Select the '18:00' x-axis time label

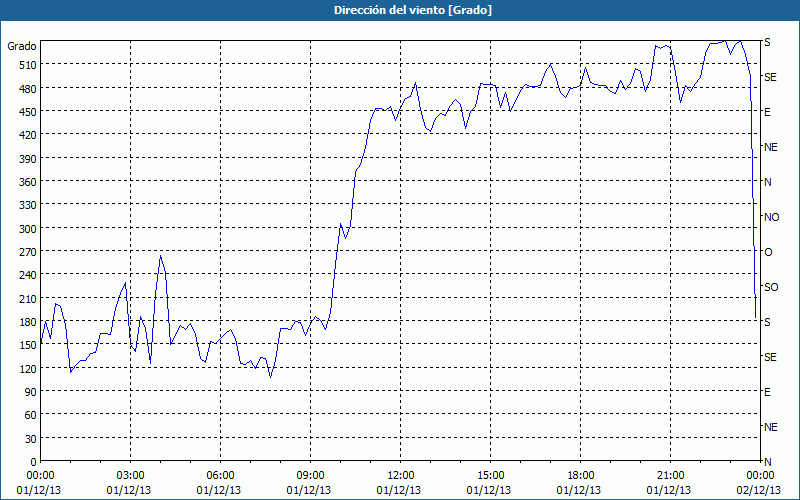pos(581,476)
